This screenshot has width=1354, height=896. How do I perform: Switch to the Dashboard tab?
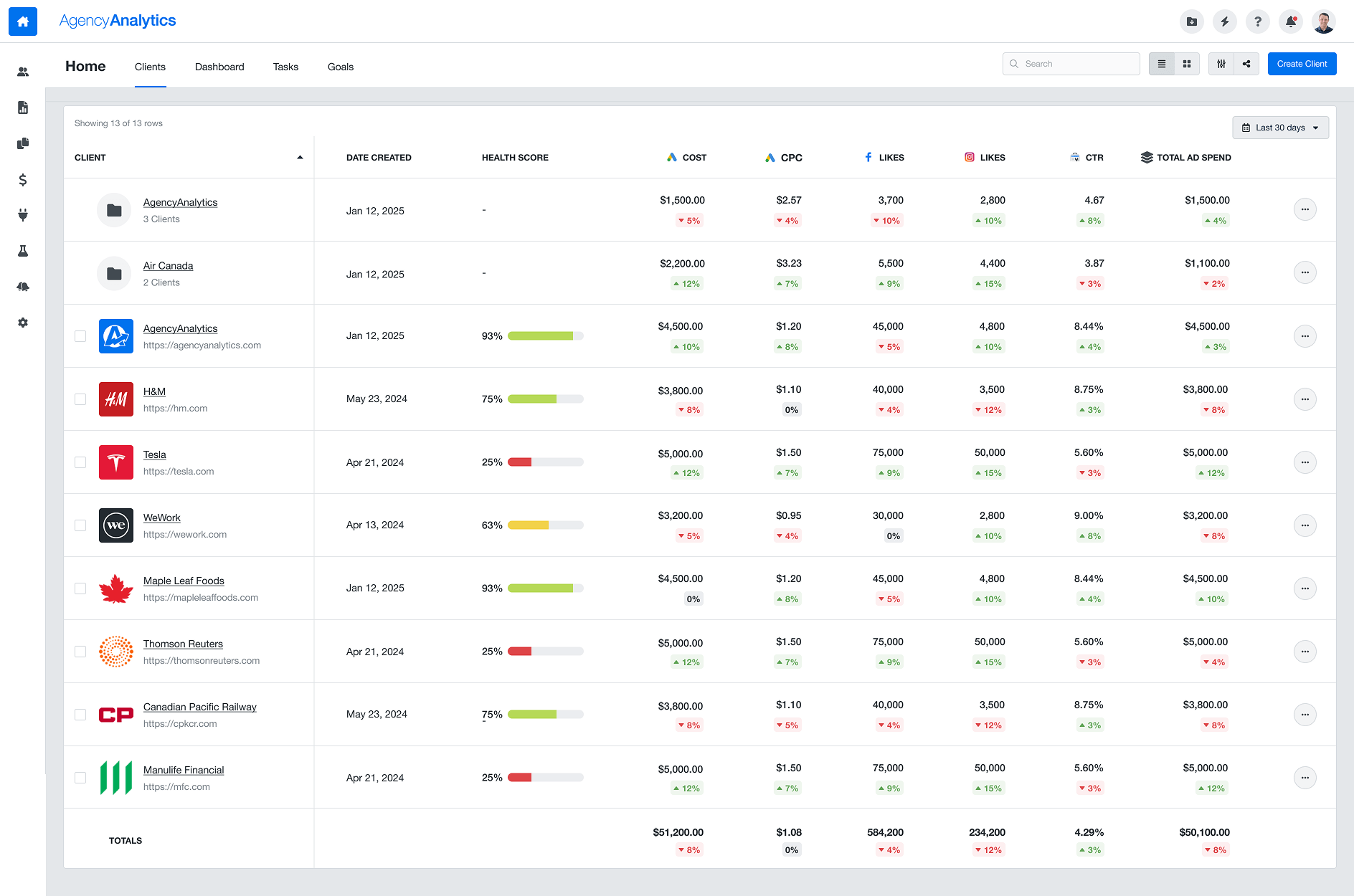219,67
